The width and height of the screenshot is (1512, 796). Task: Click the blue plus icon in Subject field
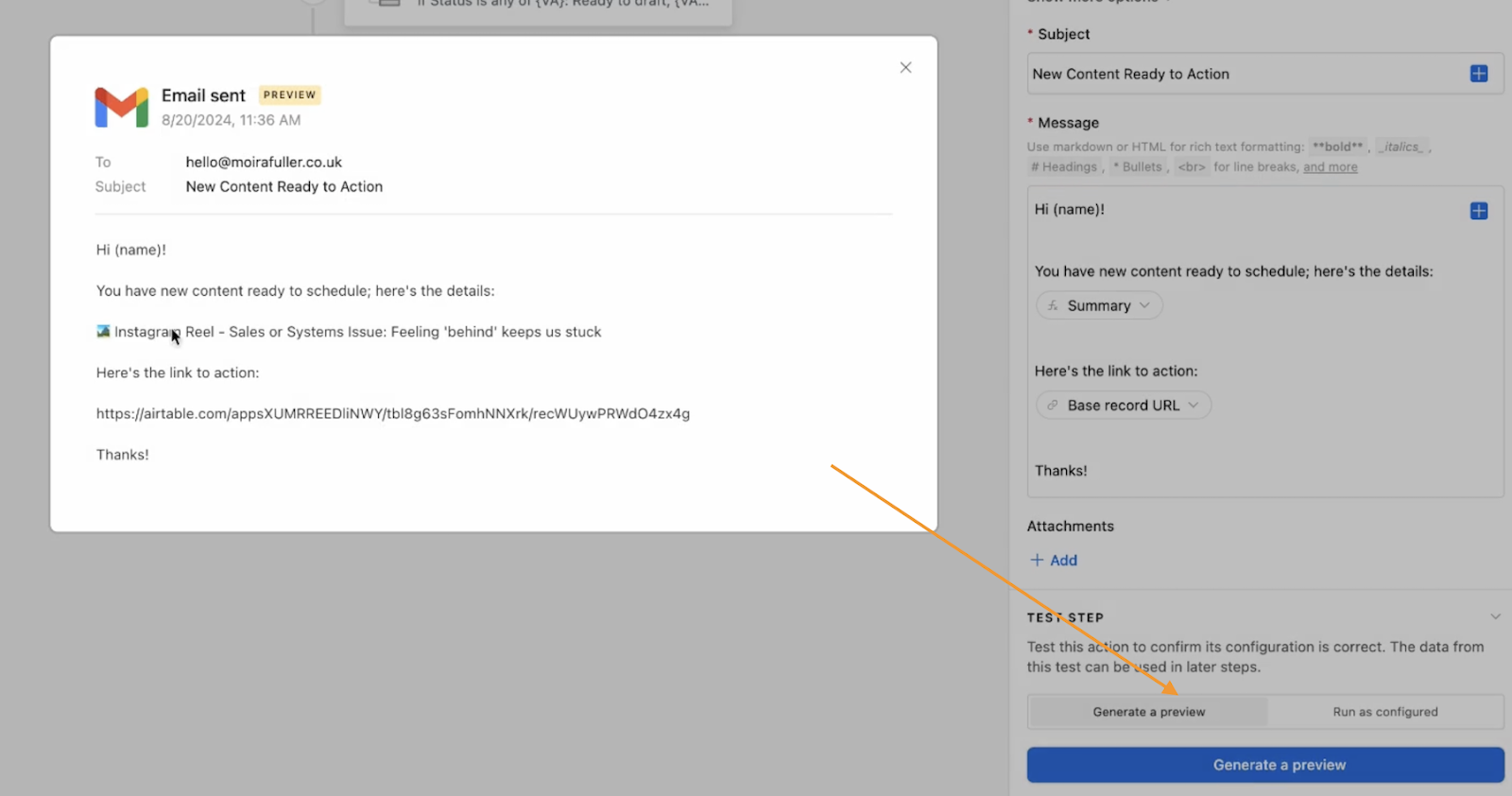[x=1479, y=74]
